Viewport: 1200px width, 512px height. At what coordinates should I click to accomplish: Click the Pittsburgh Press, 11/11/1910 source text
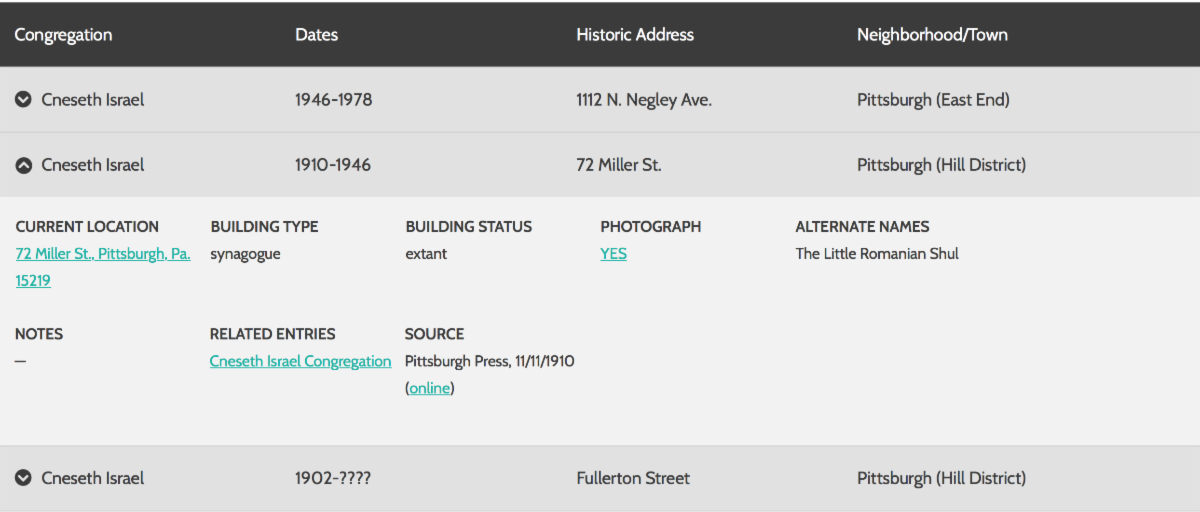[x=489, y=361]
